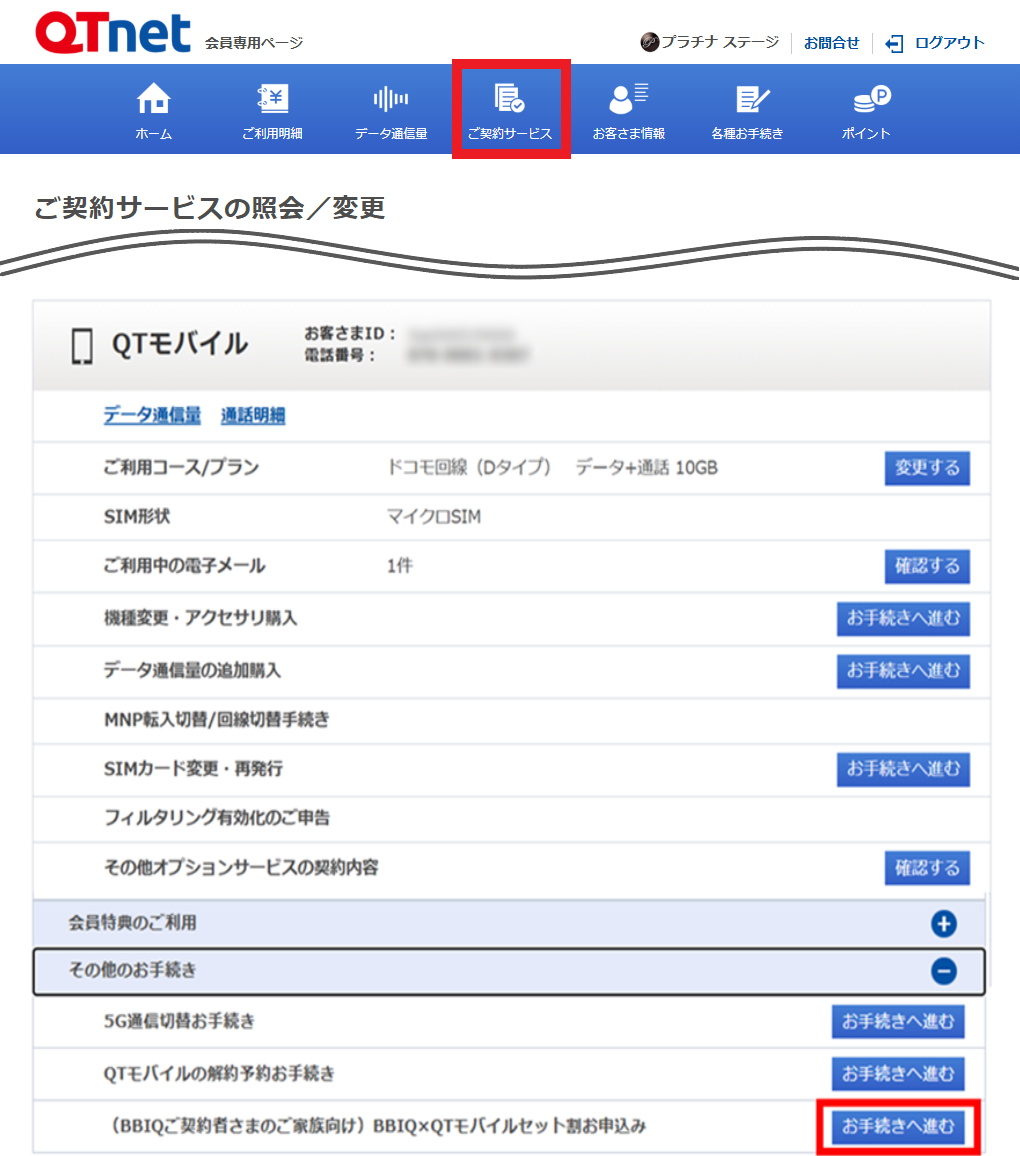
Task: Open the お問合せ link in header
Action: pyautogui.click(x=831, y=43)
